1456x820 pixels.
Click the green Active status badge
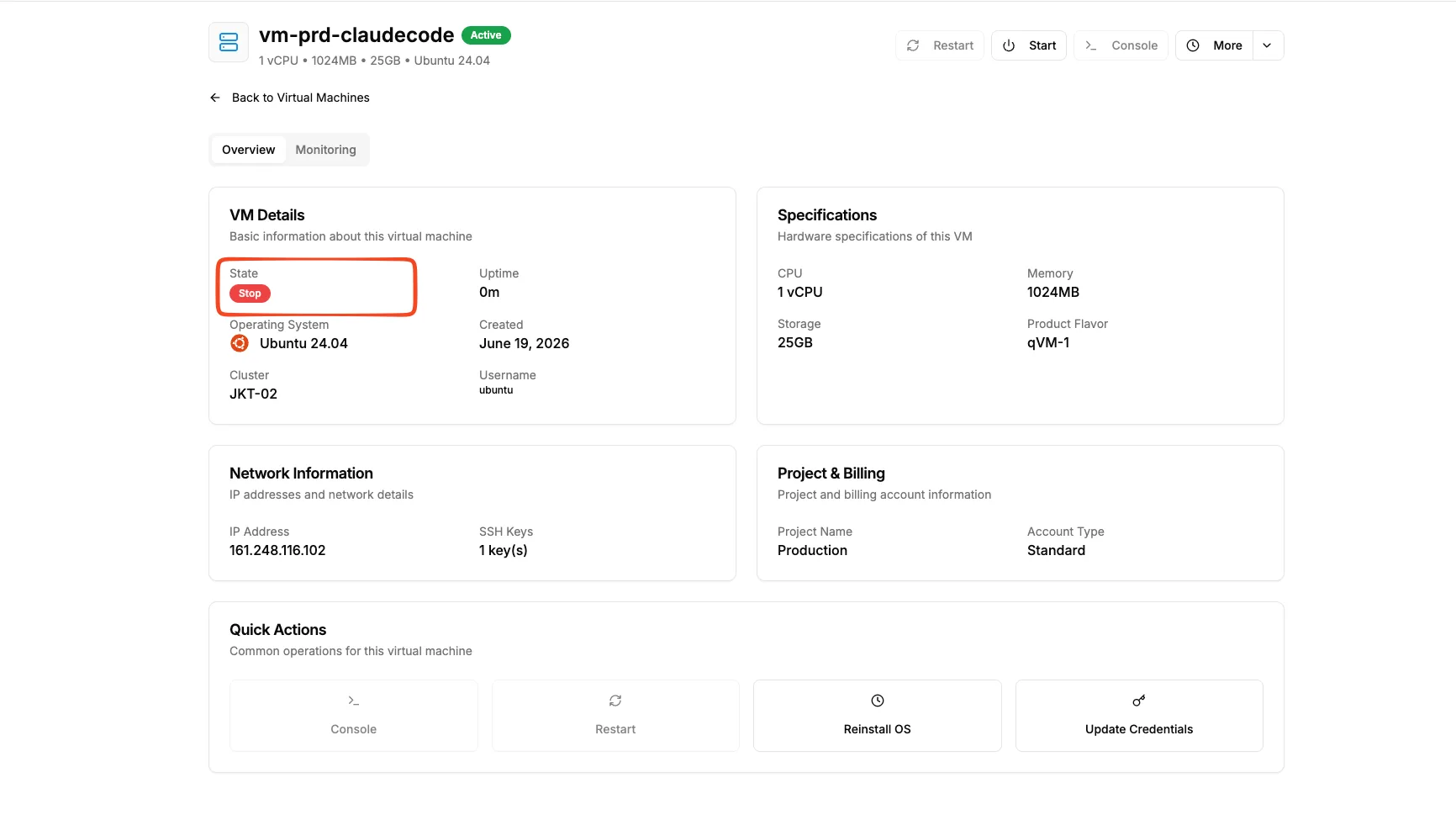click(486, 35)
